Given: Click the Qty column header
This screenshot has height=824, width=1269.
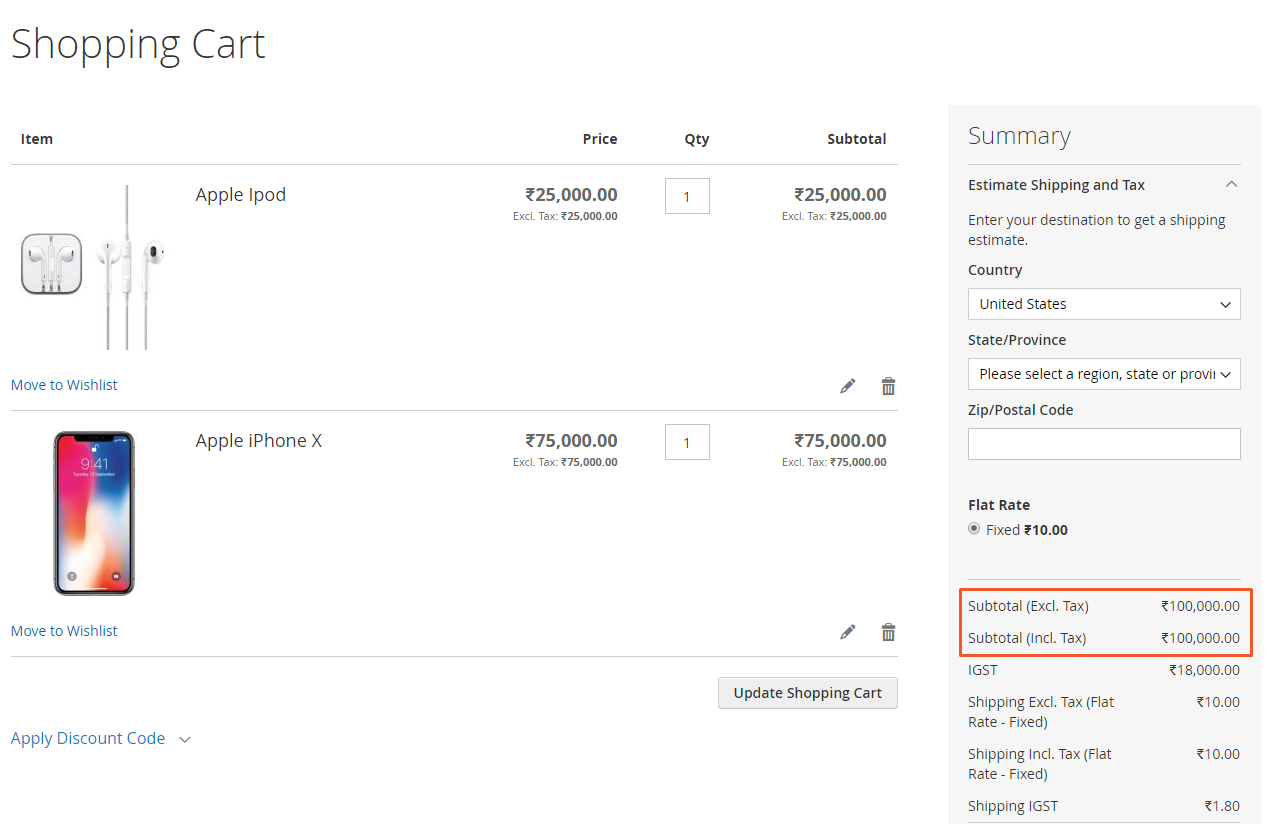Looking at the screenshot, I should (697, 139).
